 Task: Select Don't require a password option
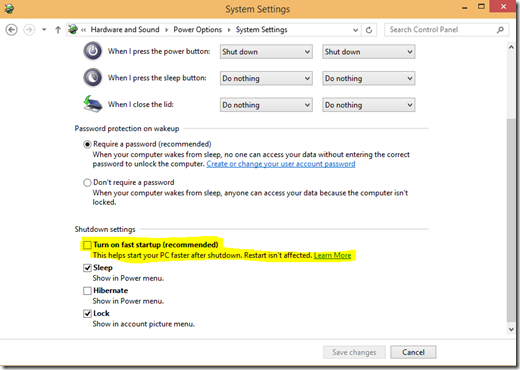pyautogui.click(x=87, y=183)
